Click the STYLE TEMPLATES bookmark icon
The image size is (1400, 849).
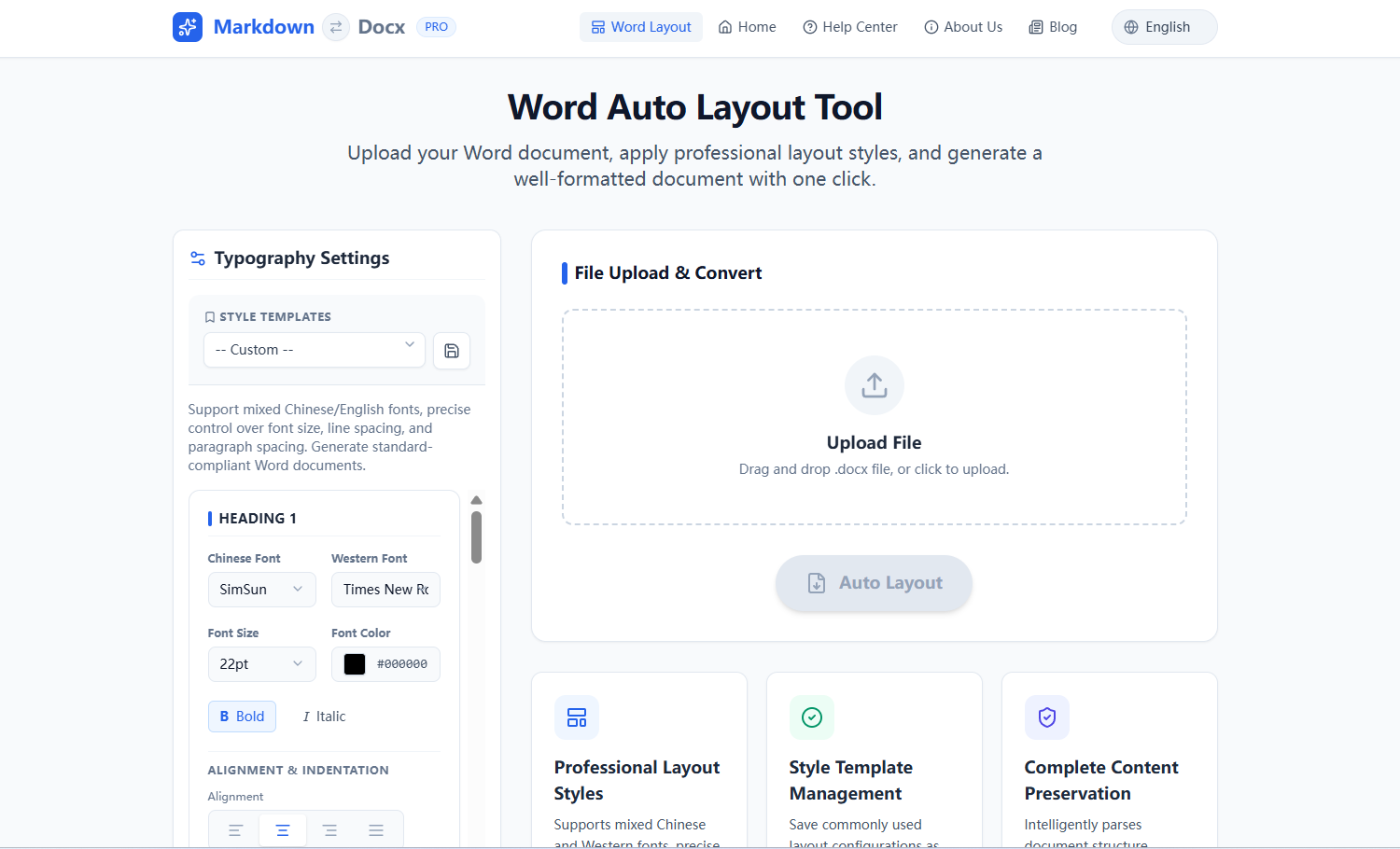coord(210,317)
